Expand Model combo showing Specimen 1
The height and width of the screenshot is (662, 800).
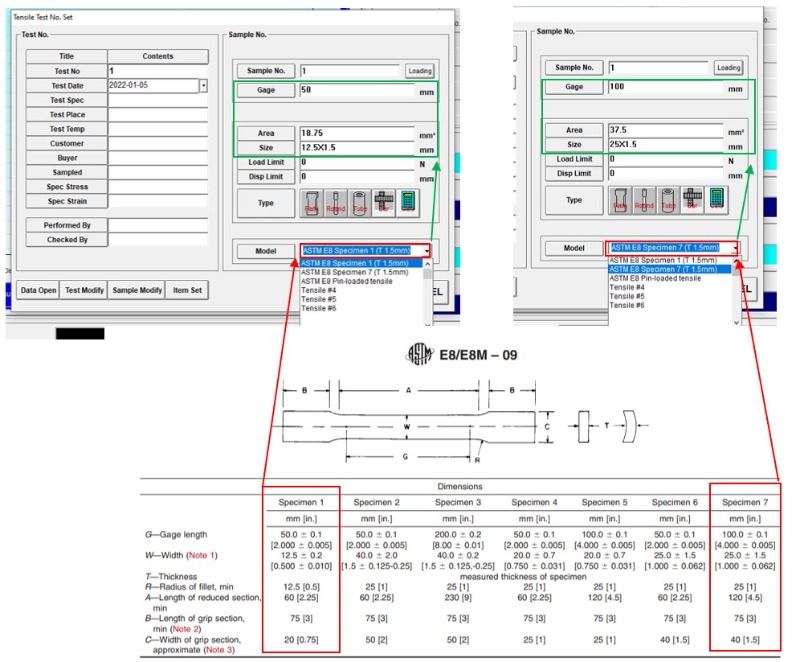click(x=427, y=251)
